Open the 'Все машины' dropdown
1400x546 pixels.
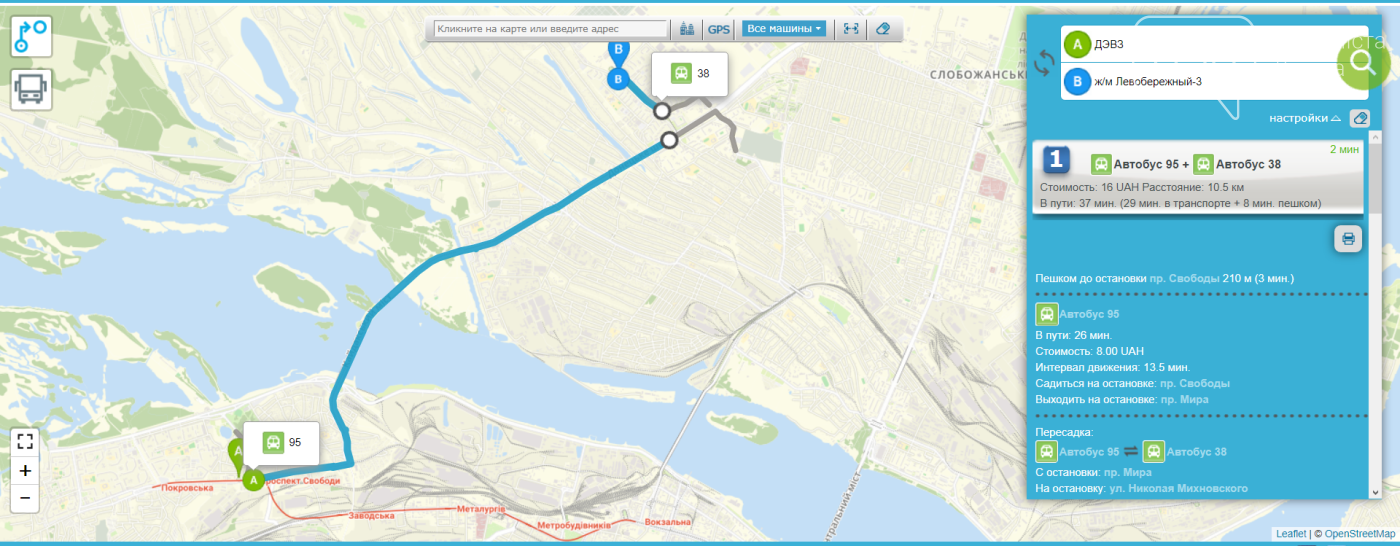click(x=784, y=29)
